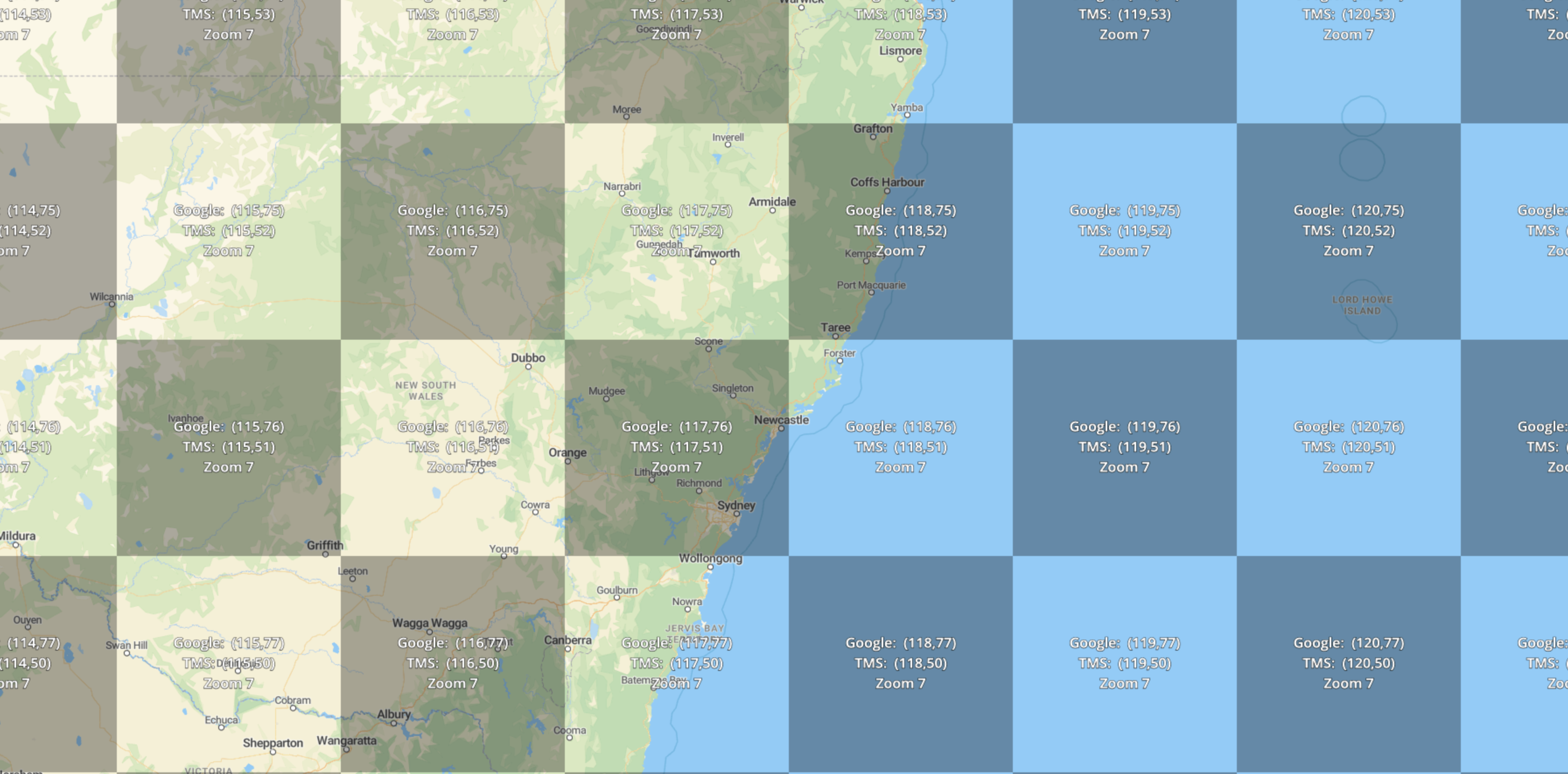Viewport: 1568px width, 774px height.
Task: Click the Port Macquarie label
Action: [871, 285]
